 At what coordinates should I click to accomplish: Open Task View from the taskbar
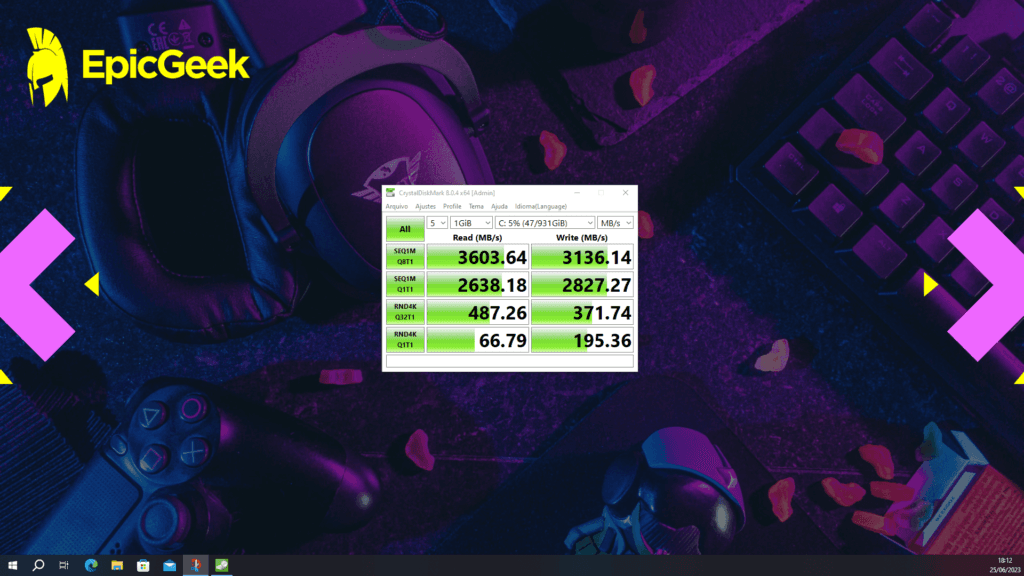coord(62,565)
